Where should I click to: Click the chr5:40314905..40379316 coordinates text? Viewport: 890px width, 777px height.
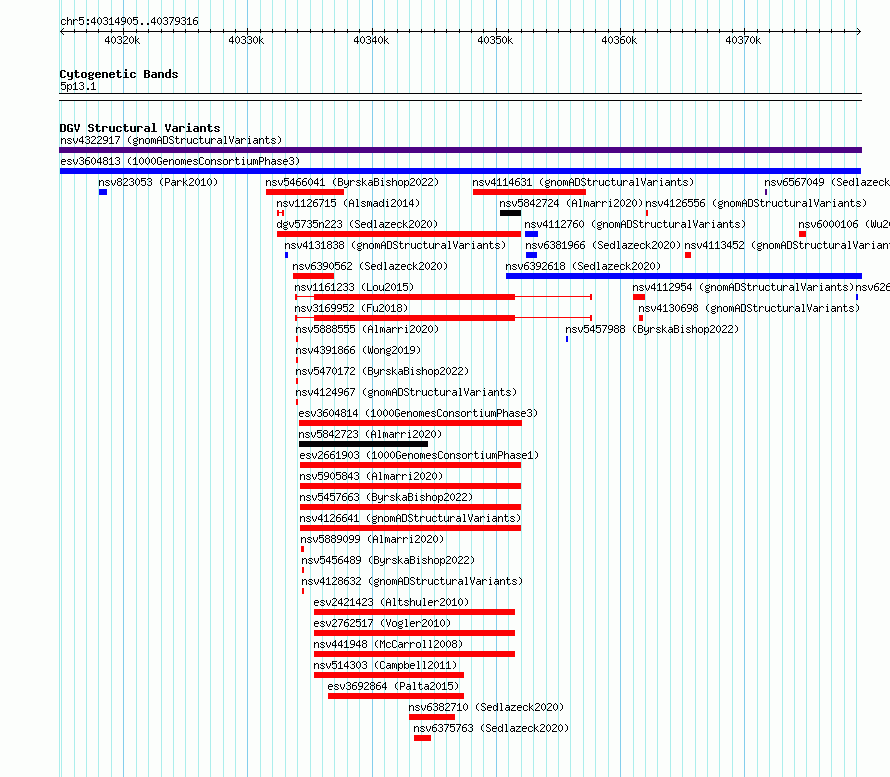click(129, 22)
